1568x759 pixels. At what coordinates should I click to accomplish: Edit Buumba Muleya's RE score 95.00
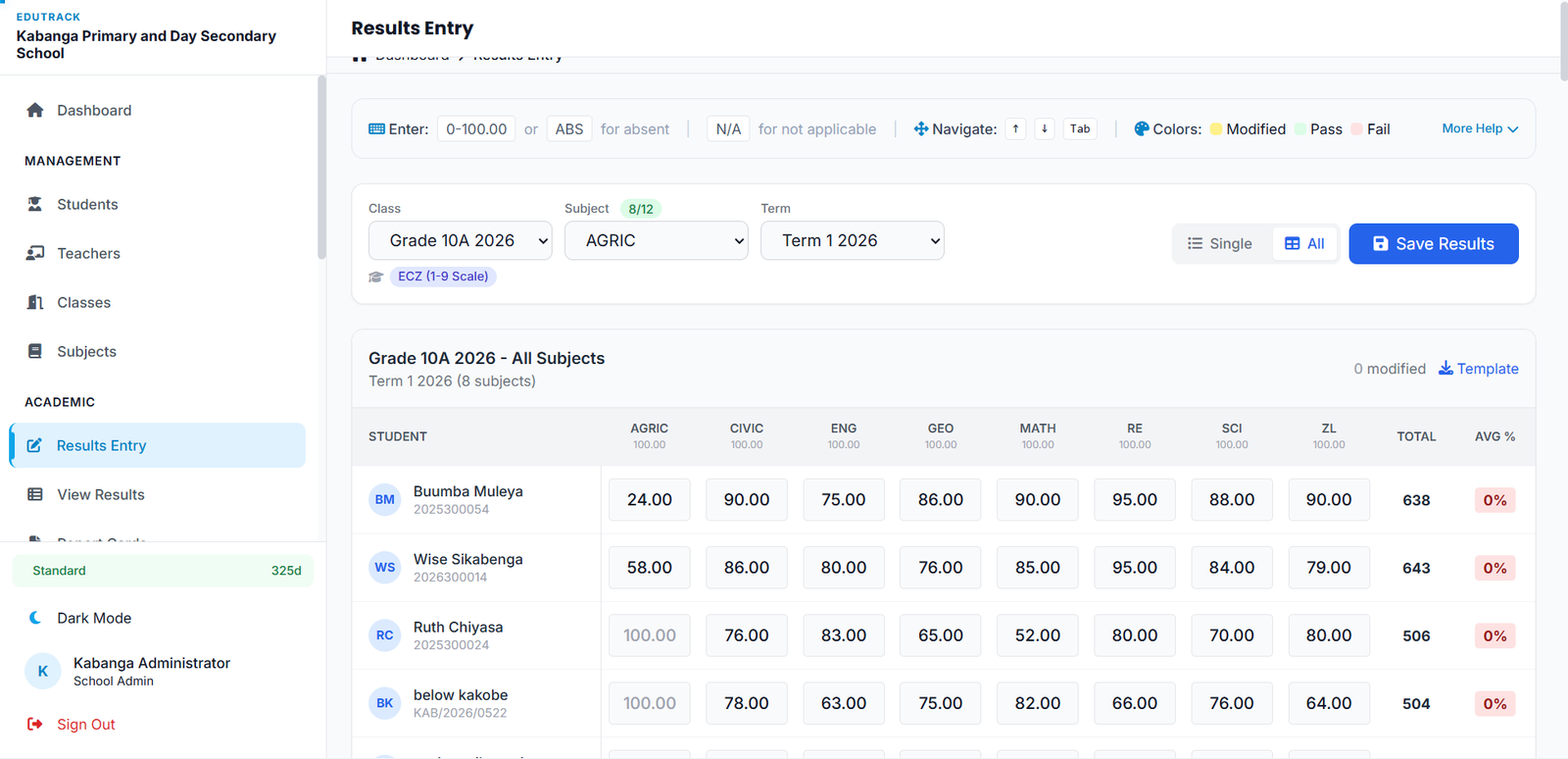pos(1135,499)
